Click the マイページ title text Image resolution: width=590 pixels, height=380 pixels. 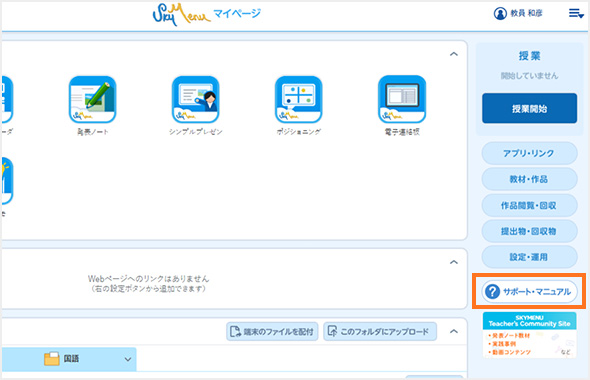click(237, 14)
